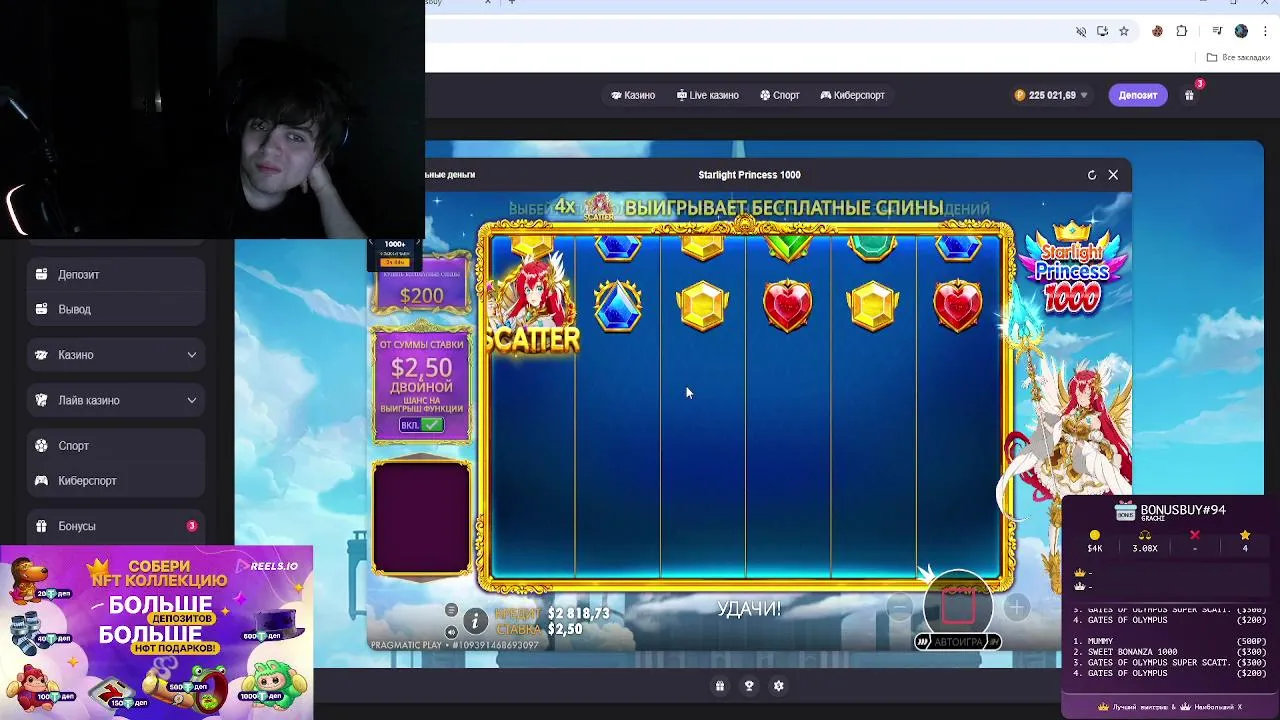Click the install app icon in address bar
1280x720 pixels.
pos(1102,31)
